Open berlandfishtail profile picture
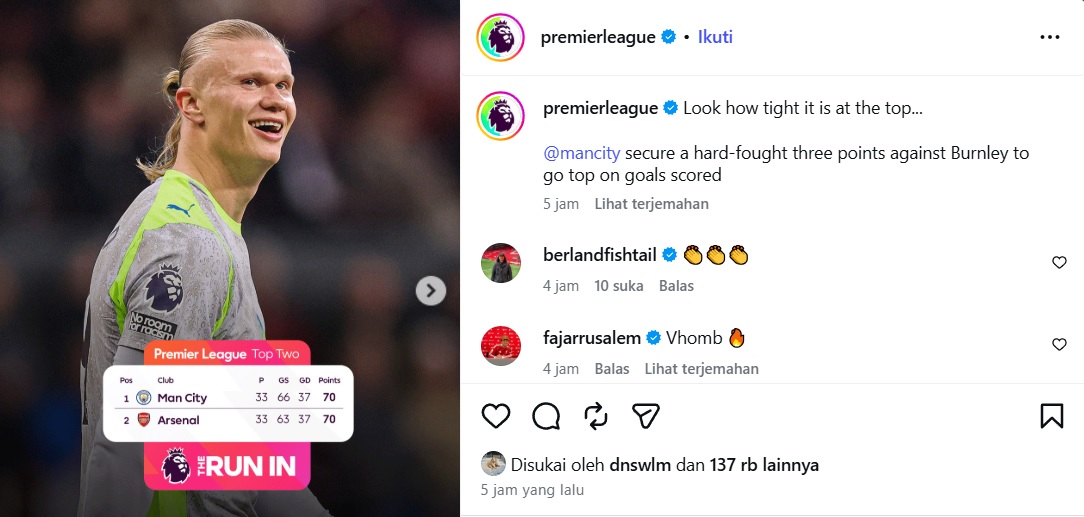1084x517 pixels. tap(501, 263)
